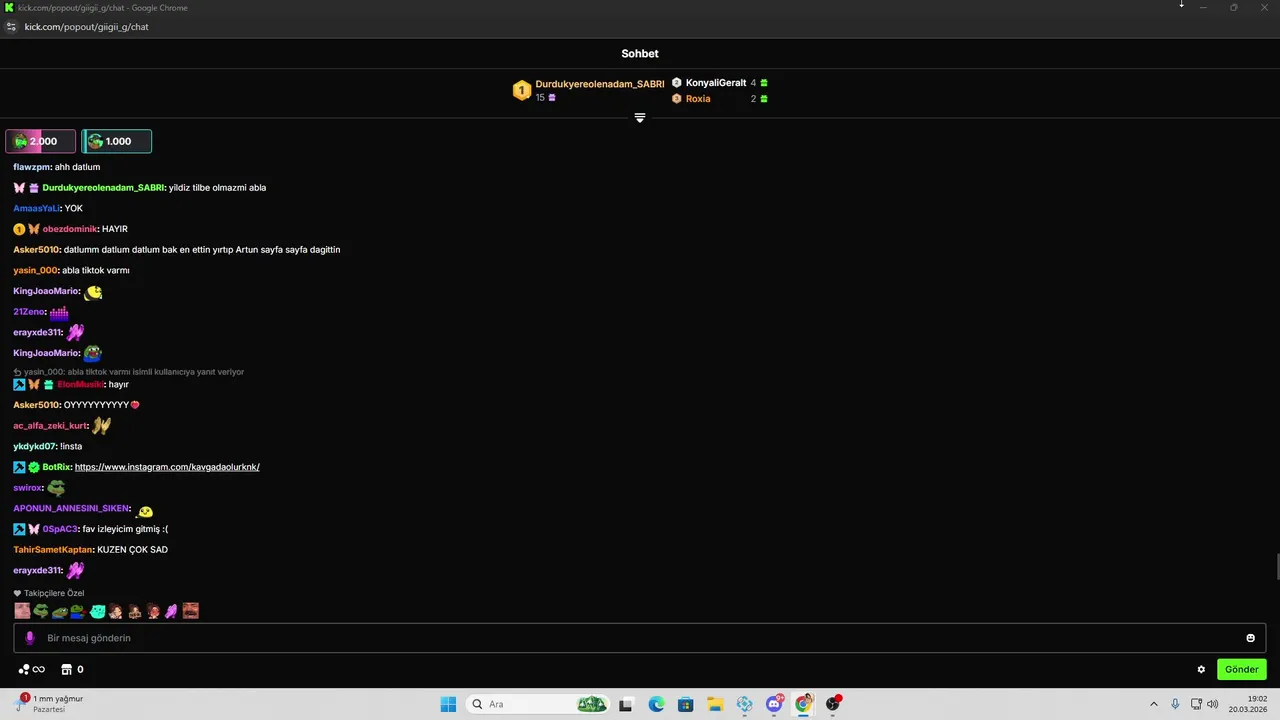Click the chat scrollbar thumb on the right
The image size is (1280, 720).
tap(1276, 566)
